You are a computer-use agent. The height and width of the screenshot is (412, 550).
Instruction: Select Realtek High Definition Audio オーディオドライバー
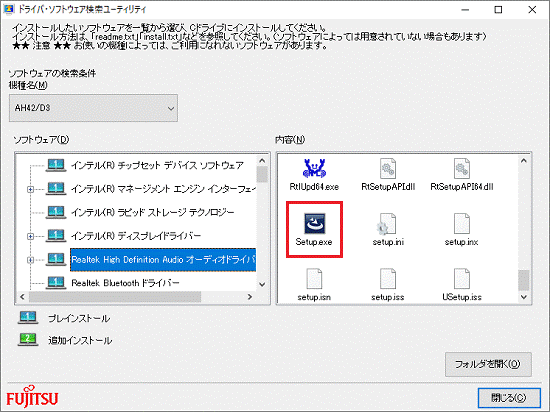[x=163, y=259]
